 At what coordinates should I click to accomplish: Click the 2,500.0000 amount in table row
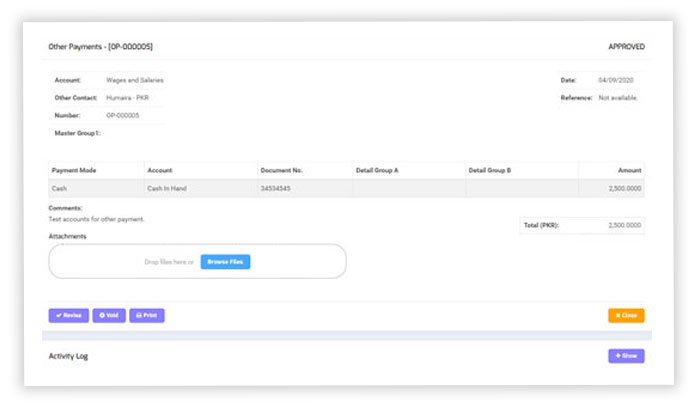625,189
